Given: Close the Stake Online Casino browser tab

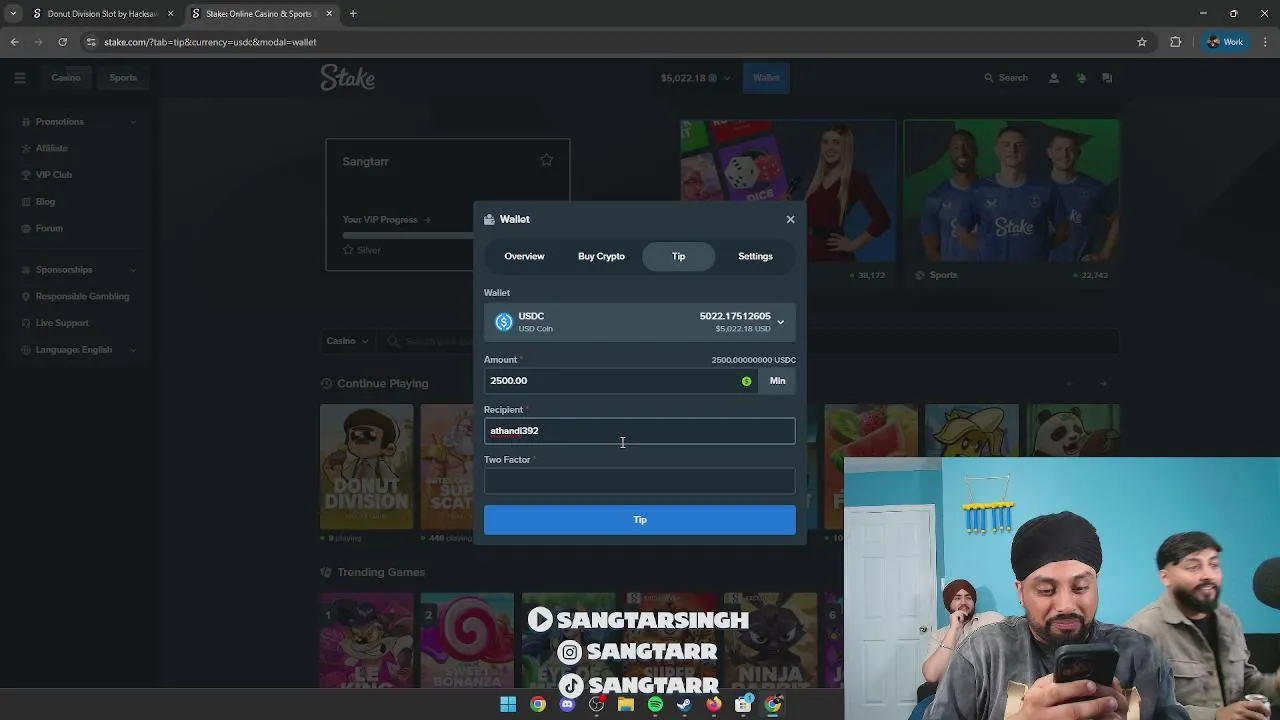Looking at the screenshot, I should 329,14.
